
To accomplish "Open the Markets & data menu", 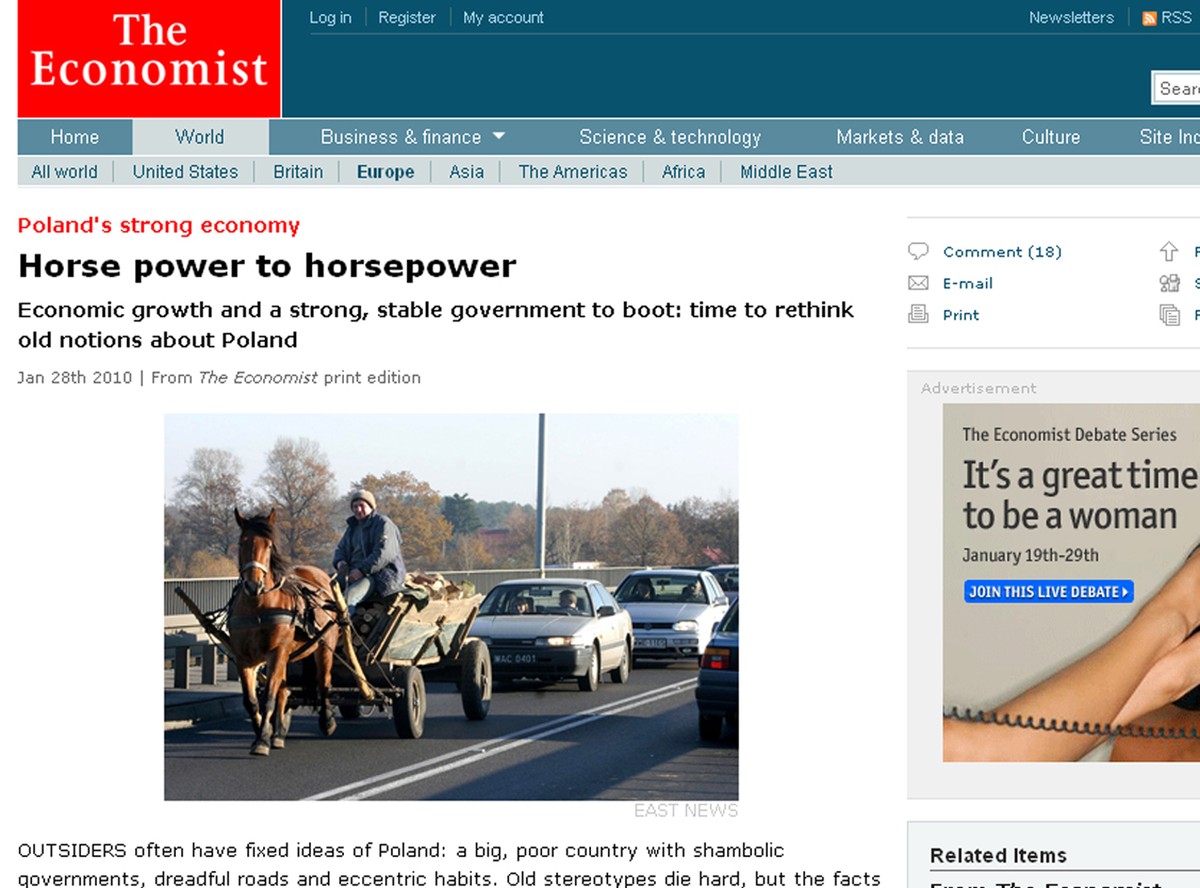I will [x=900, y=137].
